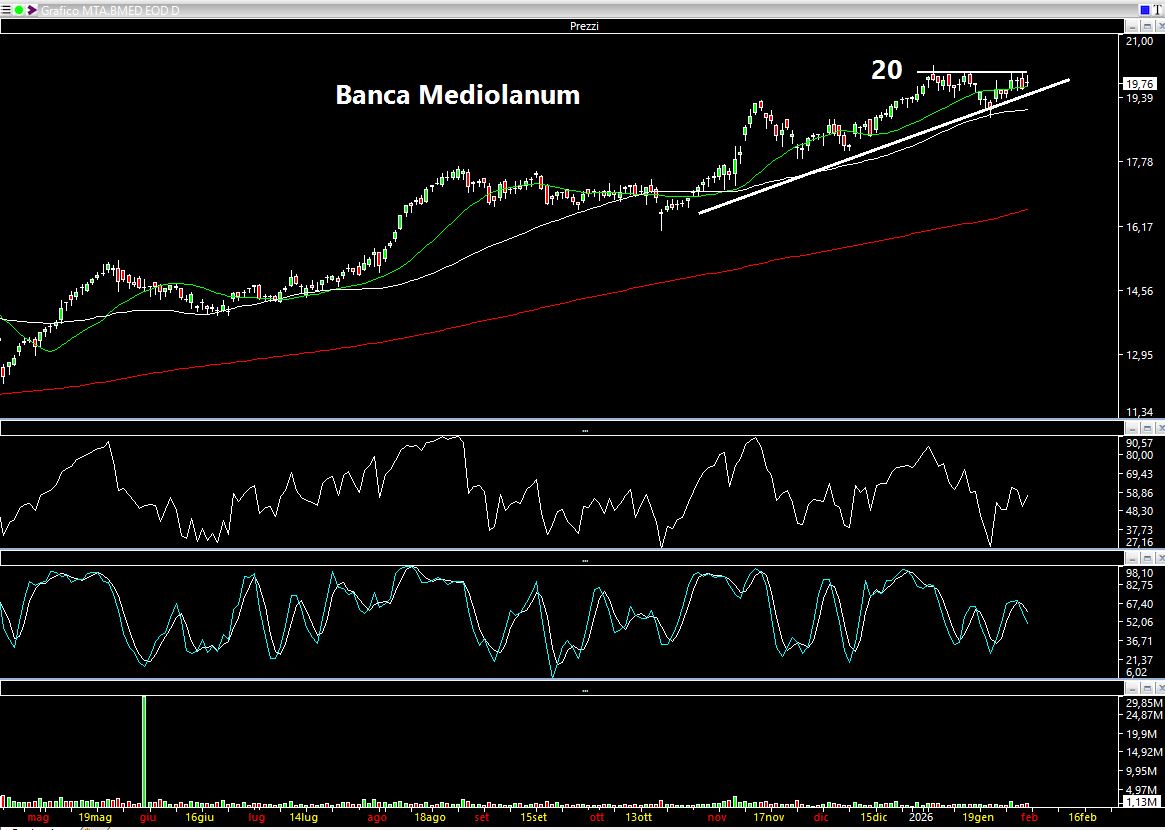This screenshot has width=1165, height=830.
Task: Maximize the RSI oscillator panel
Action: (x=1147, y=429)
